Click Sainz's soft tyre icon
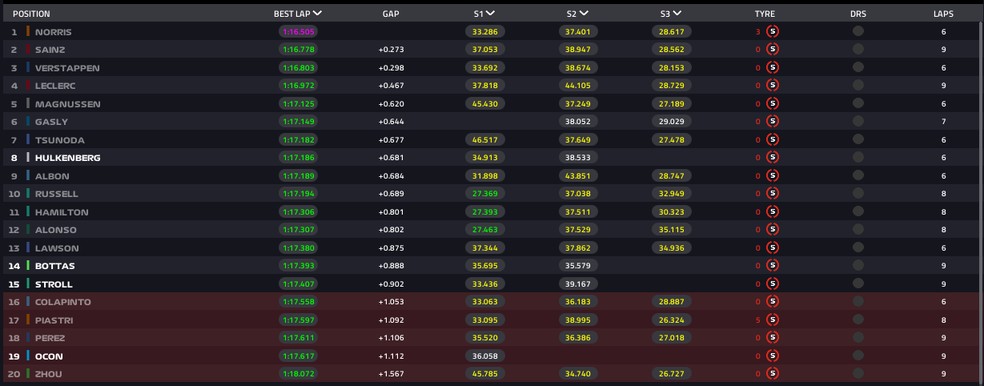Image resolution: width=984 pixels, height=386 pixels. (773, 50)
